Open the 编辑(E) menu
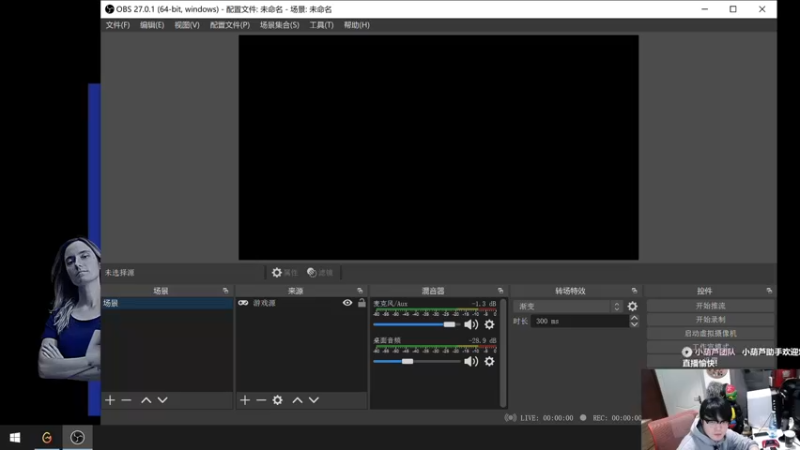 [152, 25]
